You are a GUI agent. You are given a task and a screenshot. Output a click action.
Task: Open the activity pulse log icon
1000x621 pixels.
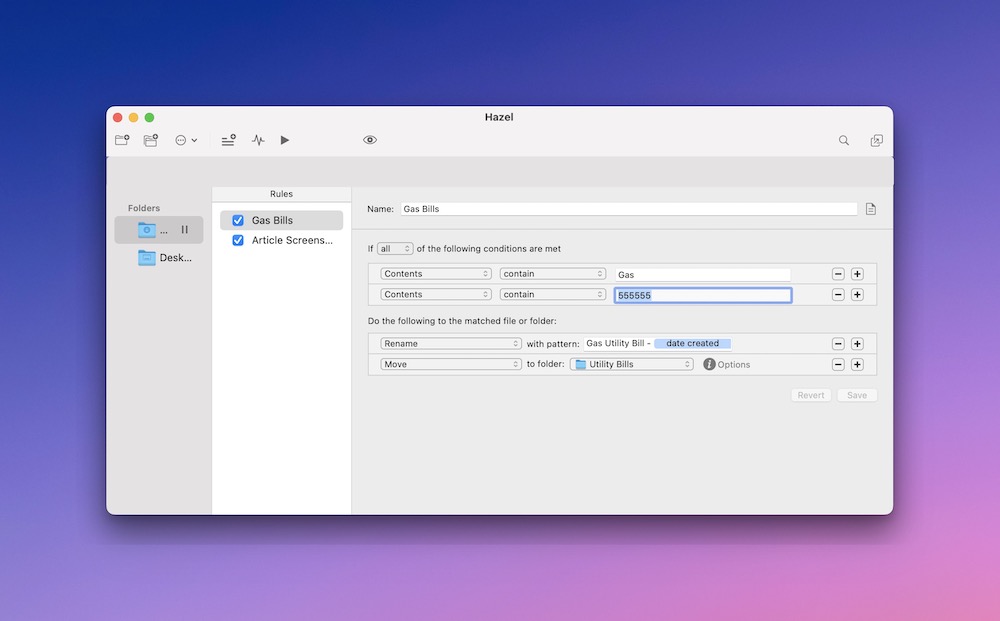click(x=258, y=140)
